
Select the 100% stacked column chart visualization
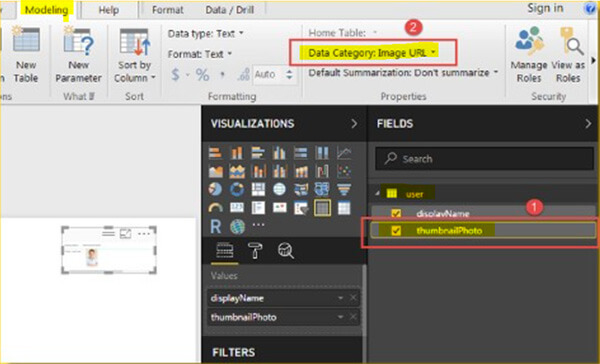[x=322, y=153]
